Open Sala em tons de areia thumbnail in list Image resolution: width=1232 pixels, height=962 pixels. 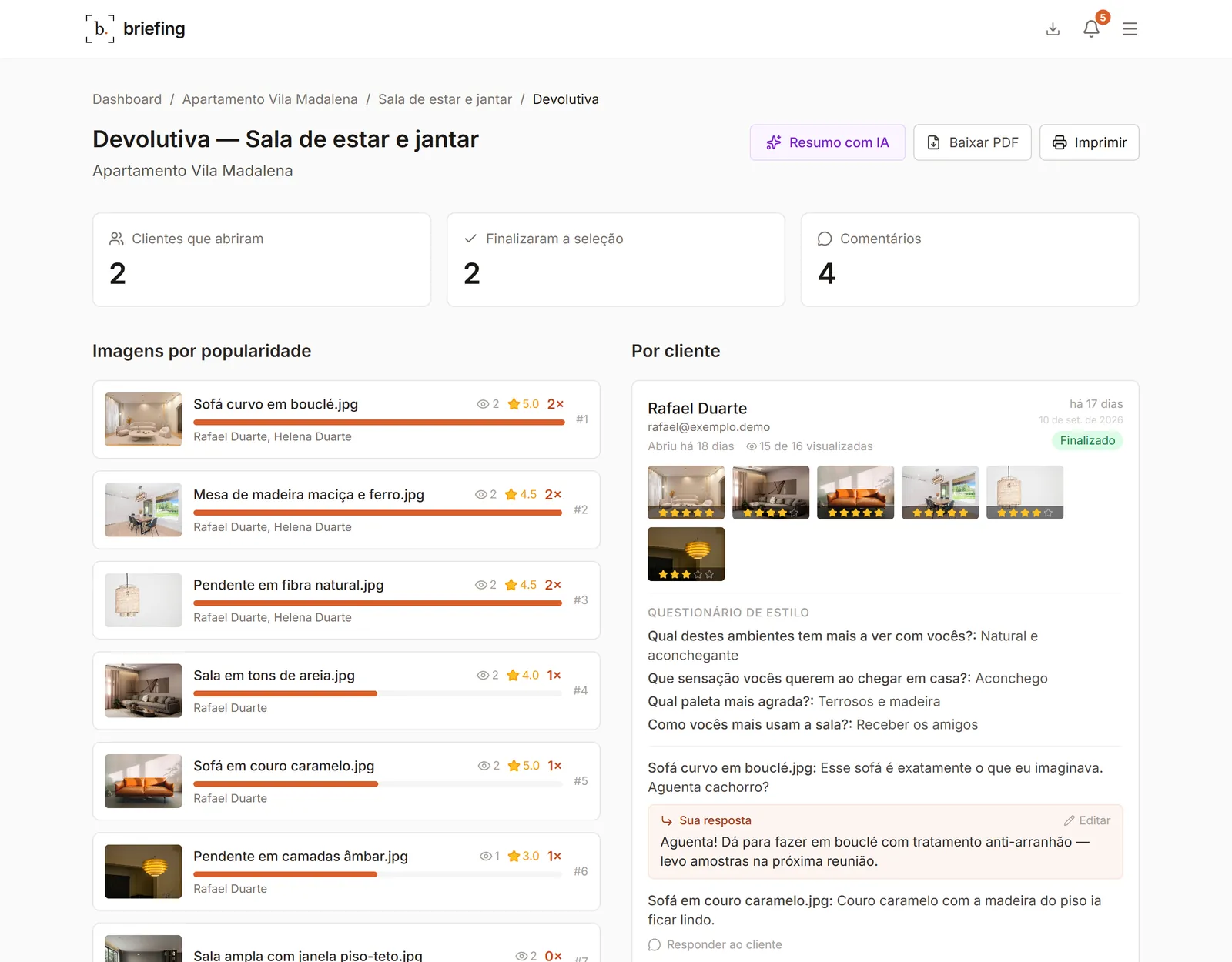[143, 690]
